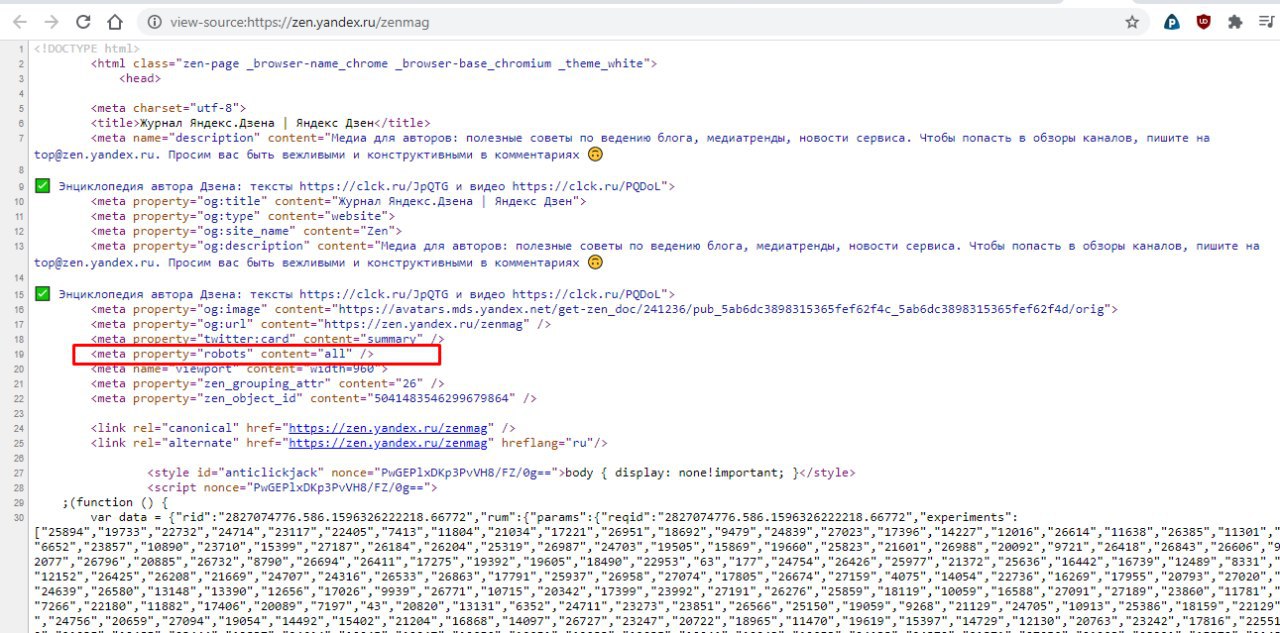Image resolution: width=1280 pixels, height=633 pixels.
Task: Go back to the previous page
Action: click(x=20, y=21)
